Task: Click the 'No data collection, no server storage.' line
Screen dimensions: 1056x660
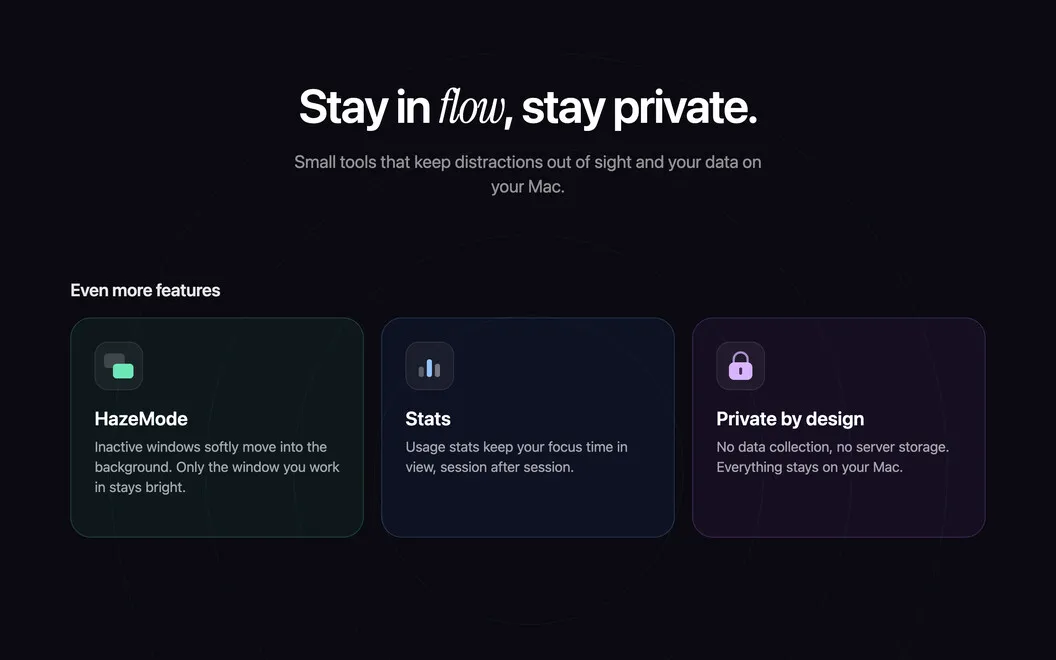Action: [x=832, y=447]
